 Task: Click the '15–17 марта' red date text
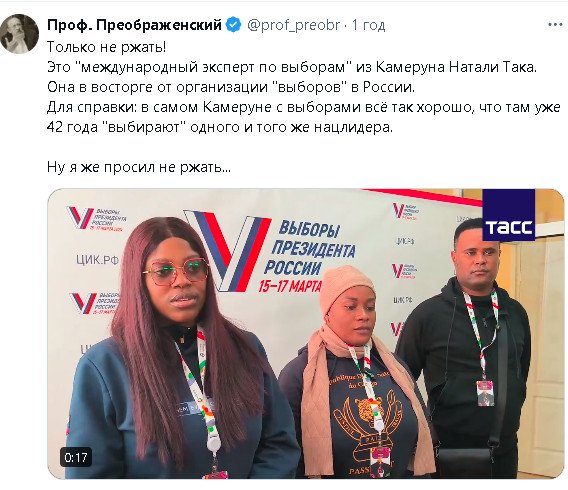(x=290, y=286)
